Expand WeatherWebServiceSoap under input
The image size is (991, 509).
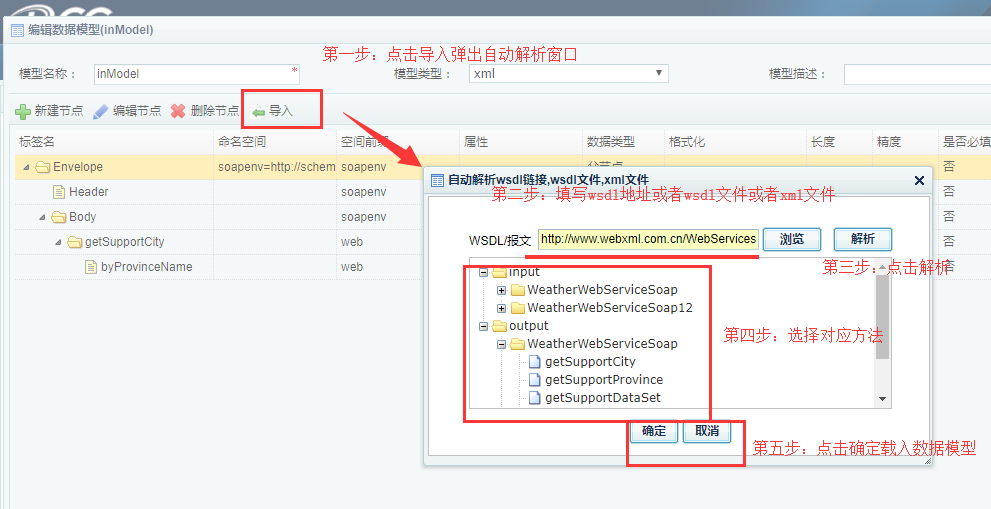(x=501, y=290)
